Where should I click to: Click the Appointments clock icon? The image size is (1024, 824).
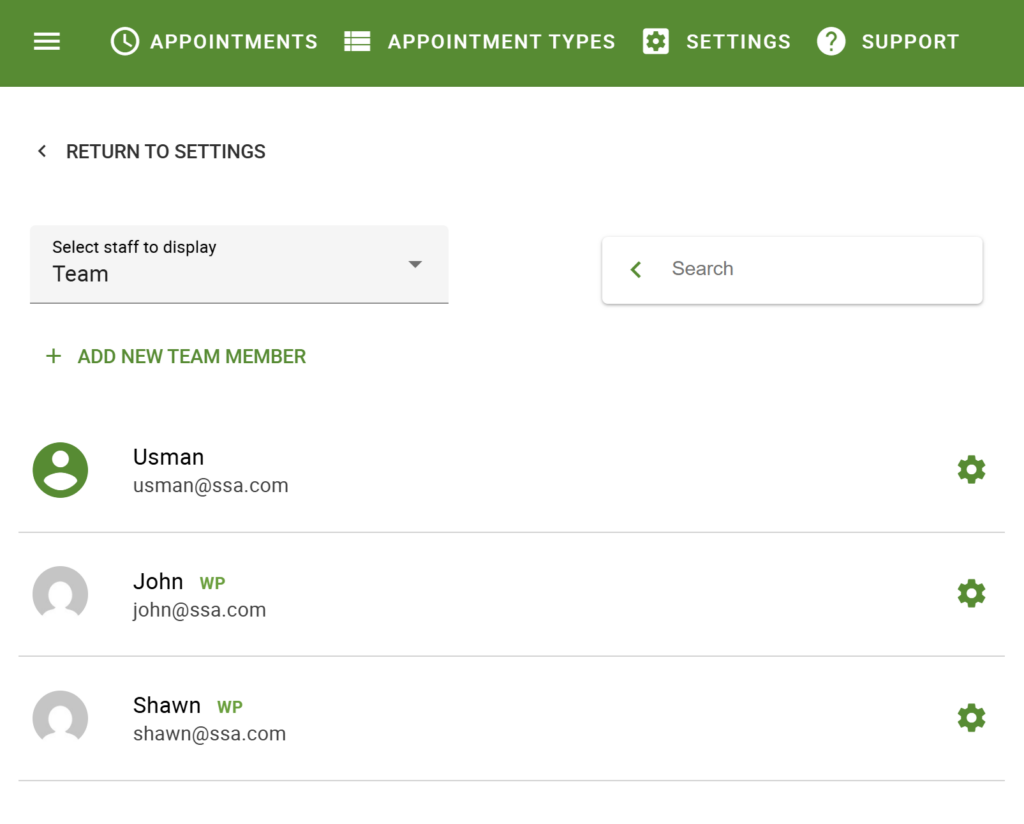pyautogui.click(x=125, y=42)
